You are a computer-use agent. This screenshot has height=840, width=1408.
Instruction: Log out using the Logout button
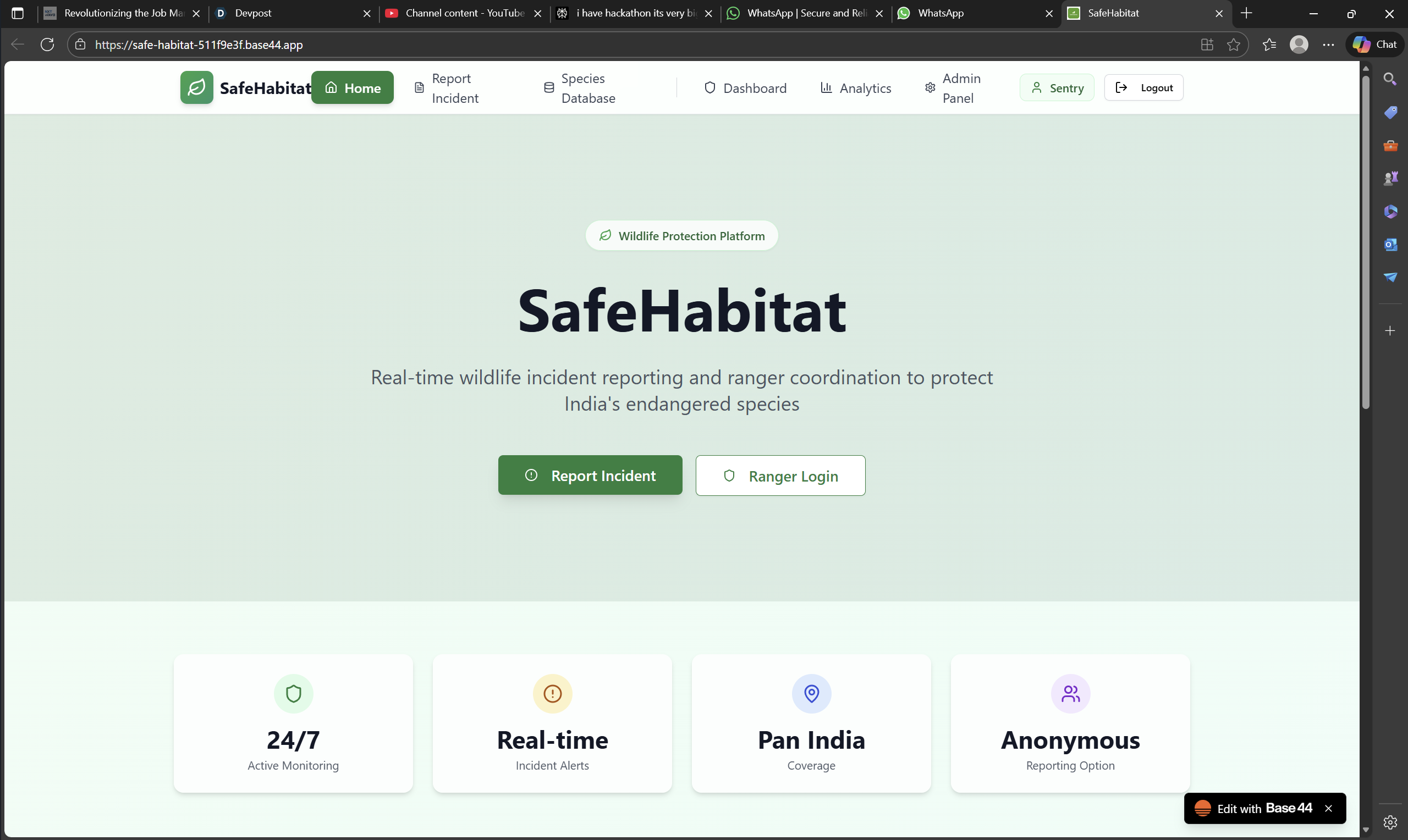coord(1143,88)
